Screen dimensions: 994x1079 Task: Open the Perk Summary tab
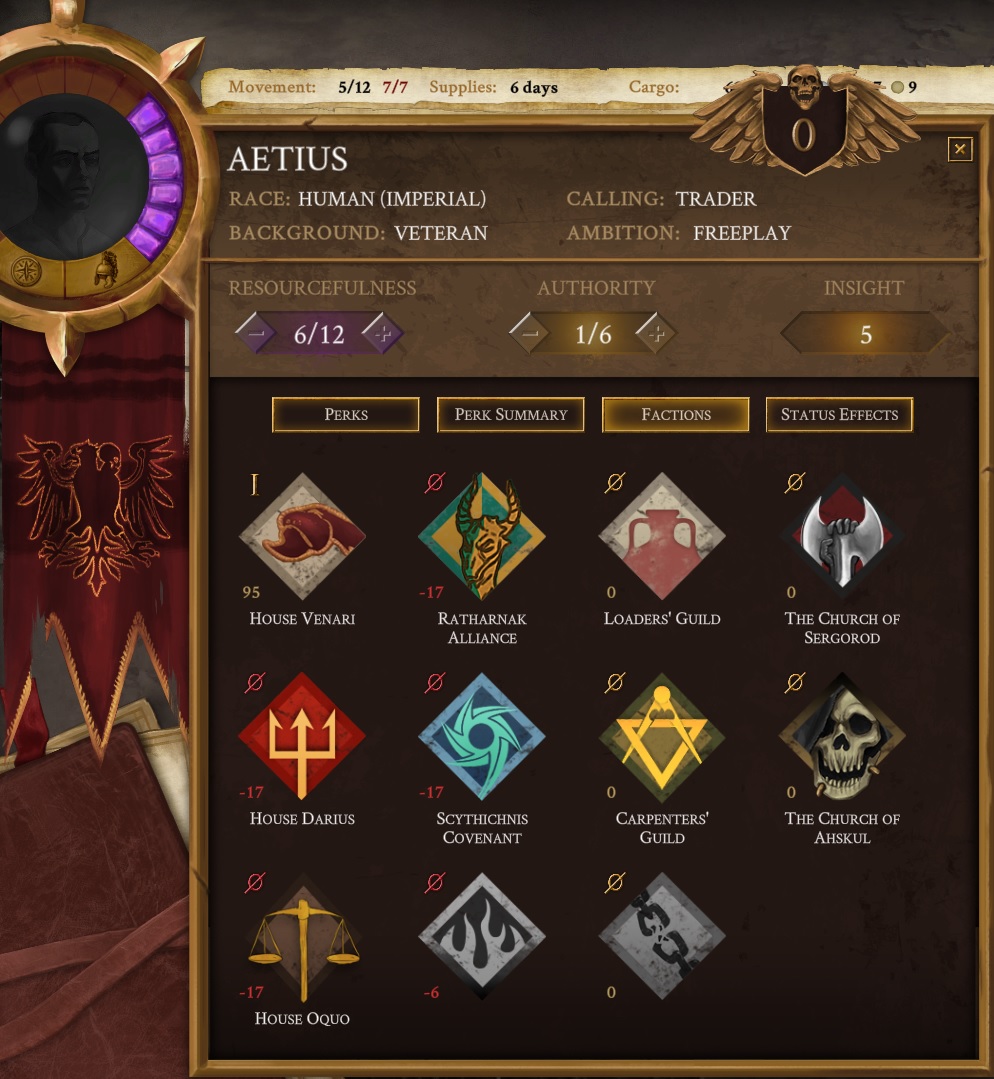pyautogui.click(x=510, y=414)
